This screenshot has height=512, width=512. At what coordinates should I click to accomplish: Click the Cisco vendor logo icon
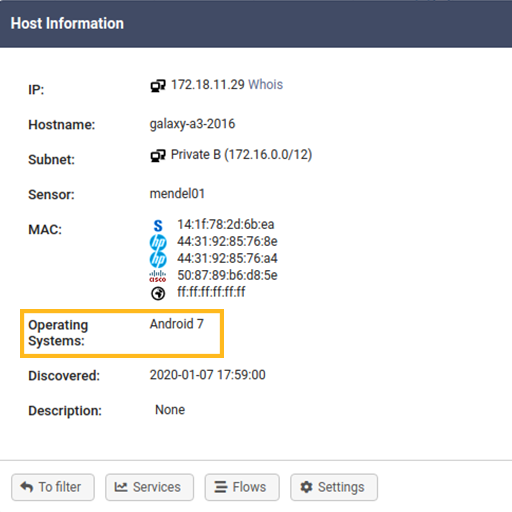[x=158, y=276]
